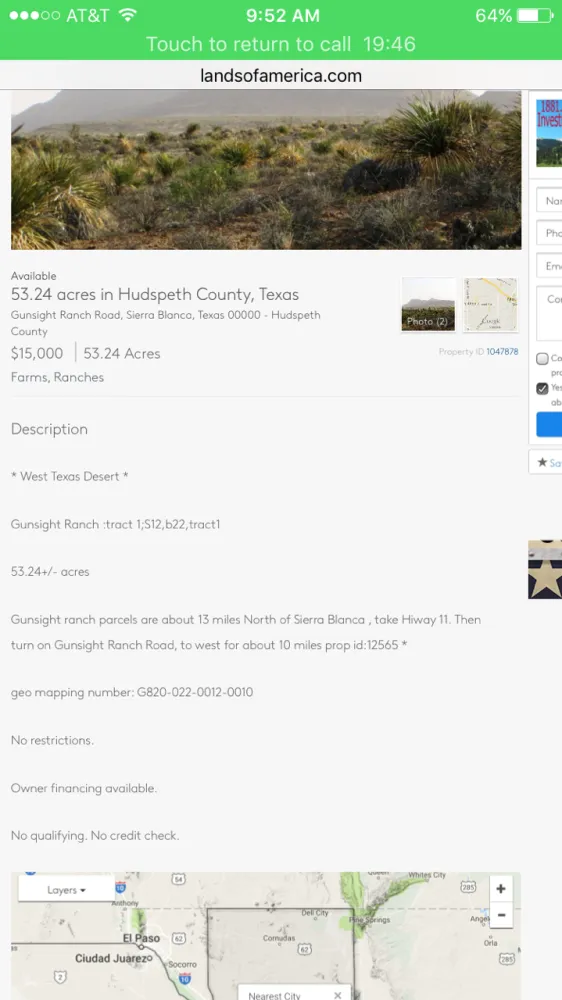Click the comments text area
The height and width of the screenshot is (1000, 562).
coord(549,313)
